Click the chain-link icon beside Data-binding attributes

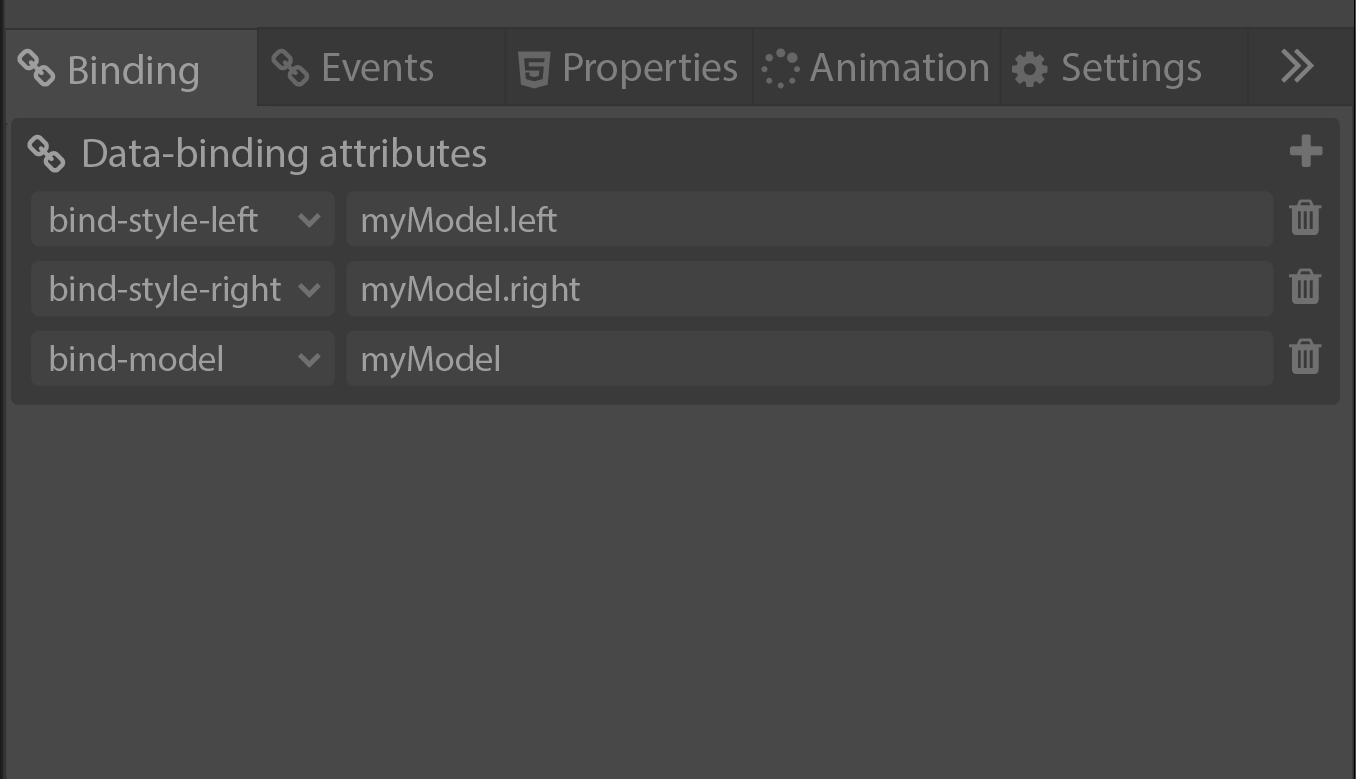pos(46,154)
